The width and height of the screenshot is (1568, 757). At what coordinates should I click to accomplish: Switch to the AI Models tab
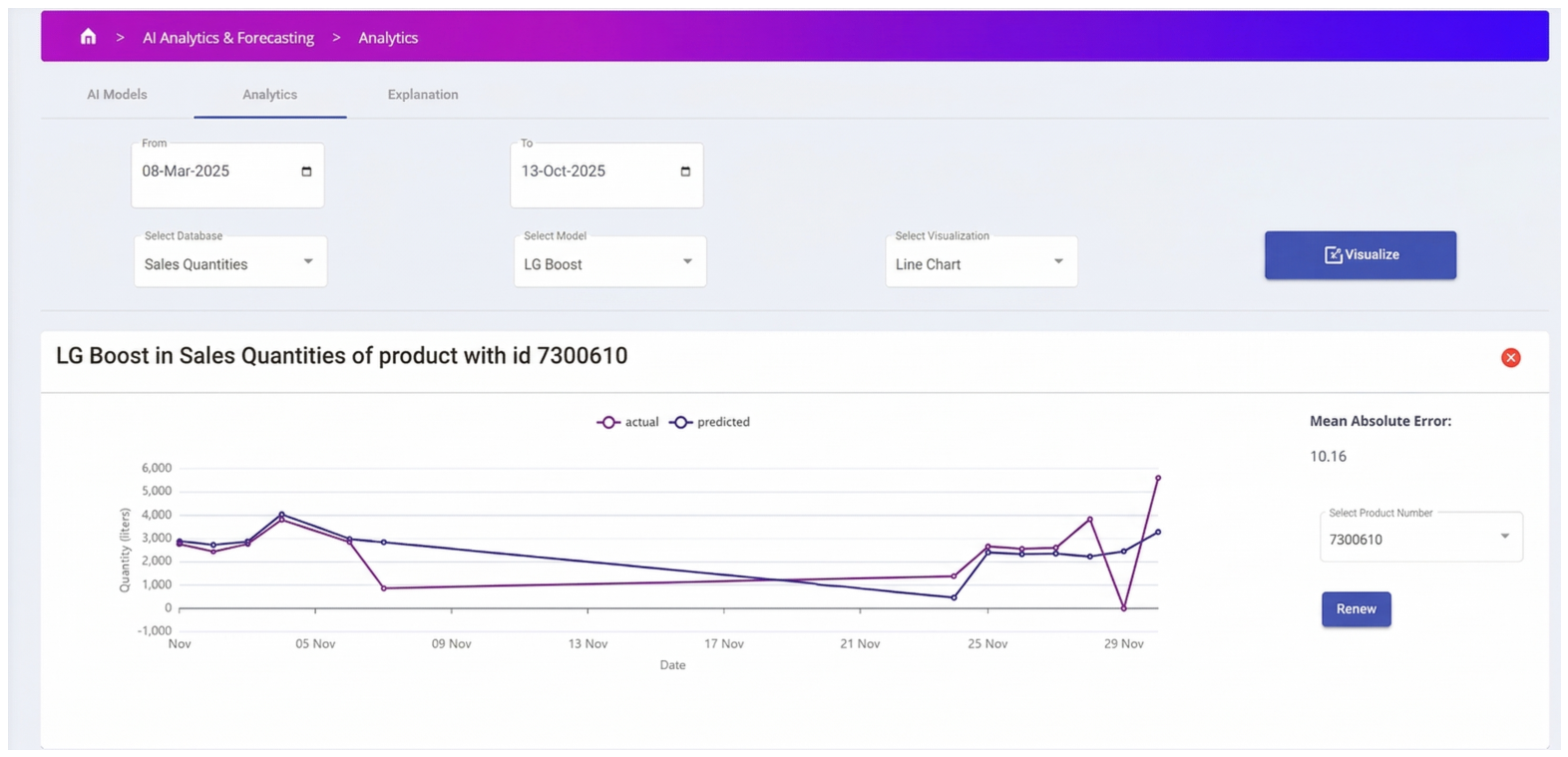point(117,95)
